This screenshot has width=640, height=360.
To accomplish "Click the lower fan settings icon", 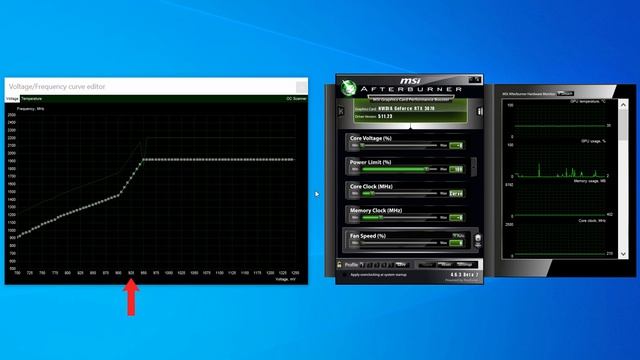I will click(x=478, y=244).
